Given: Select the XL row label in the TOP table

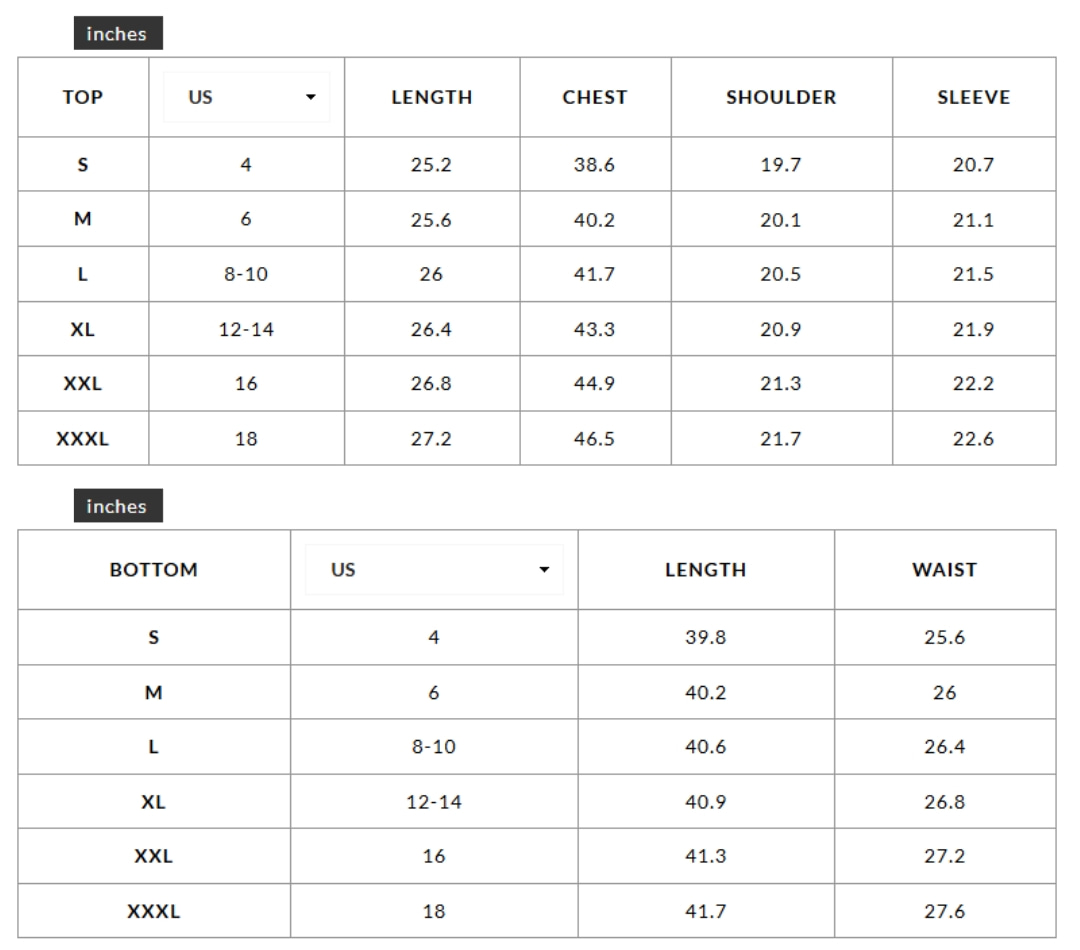Looking at the screenshot, I should [83, 329].
